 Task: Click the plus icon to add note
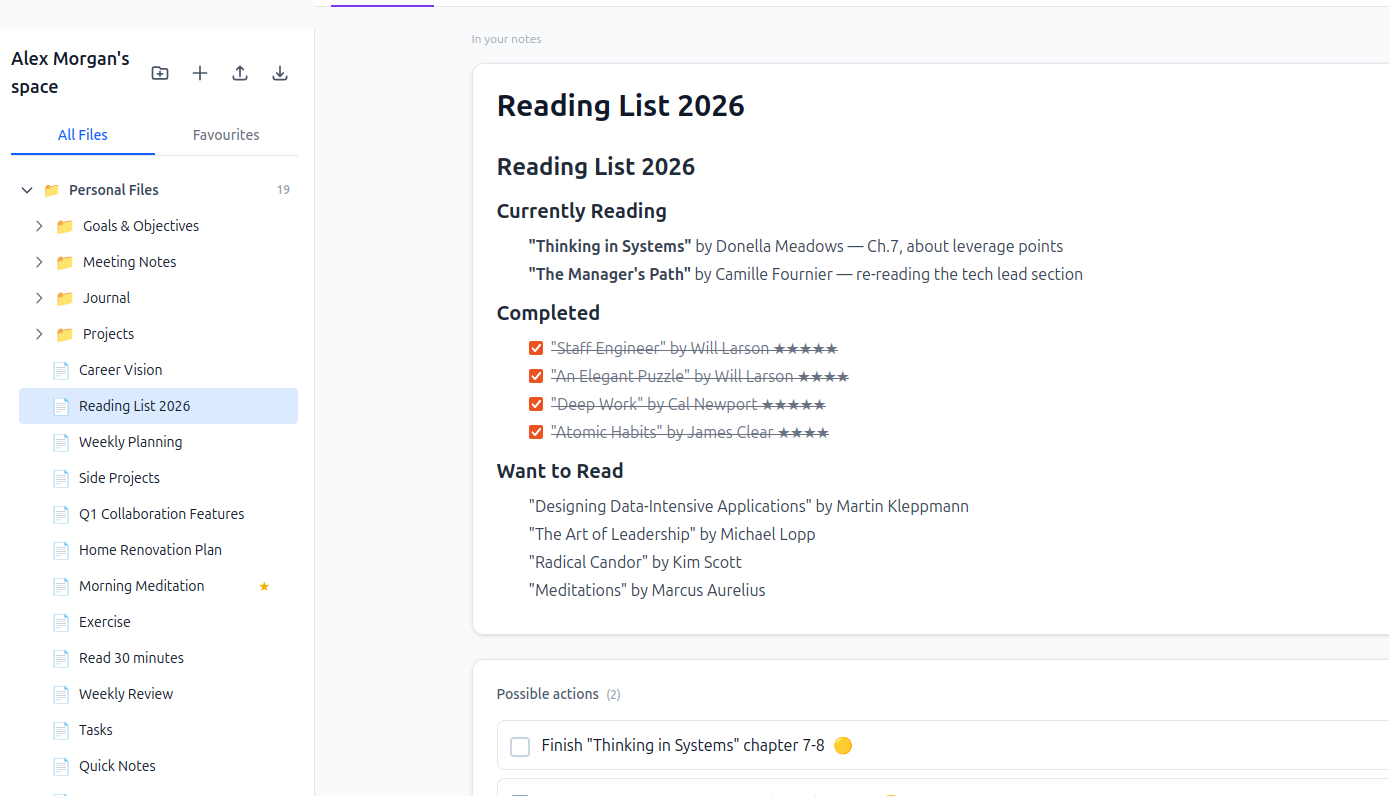(200, 73)
